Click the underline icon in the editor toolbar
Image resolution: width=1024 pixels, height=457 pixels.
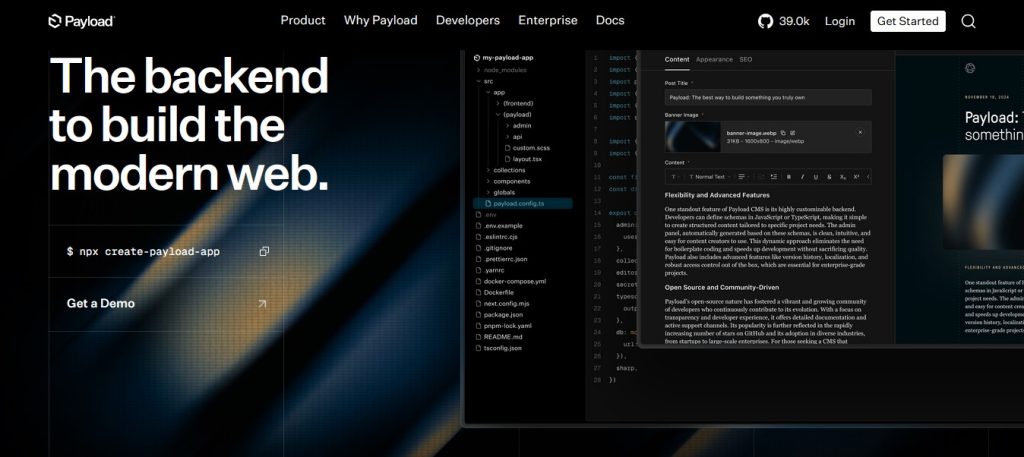click(816, 177)
